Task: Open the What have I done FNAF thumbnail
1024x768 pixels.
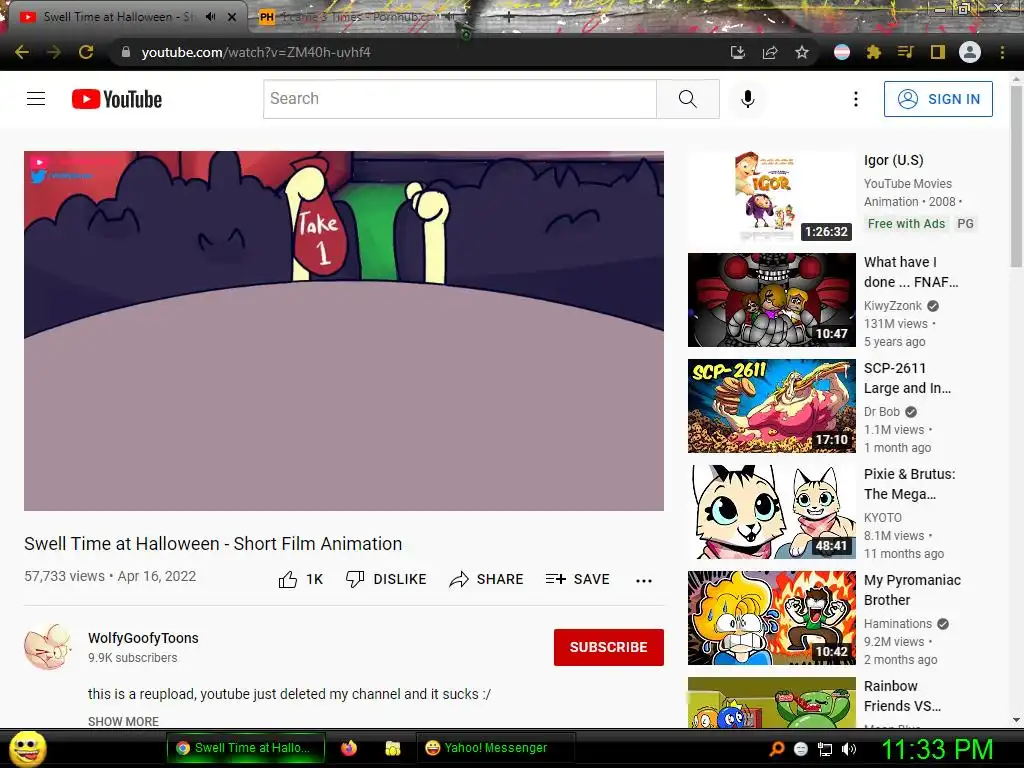Action: [771, 300]
